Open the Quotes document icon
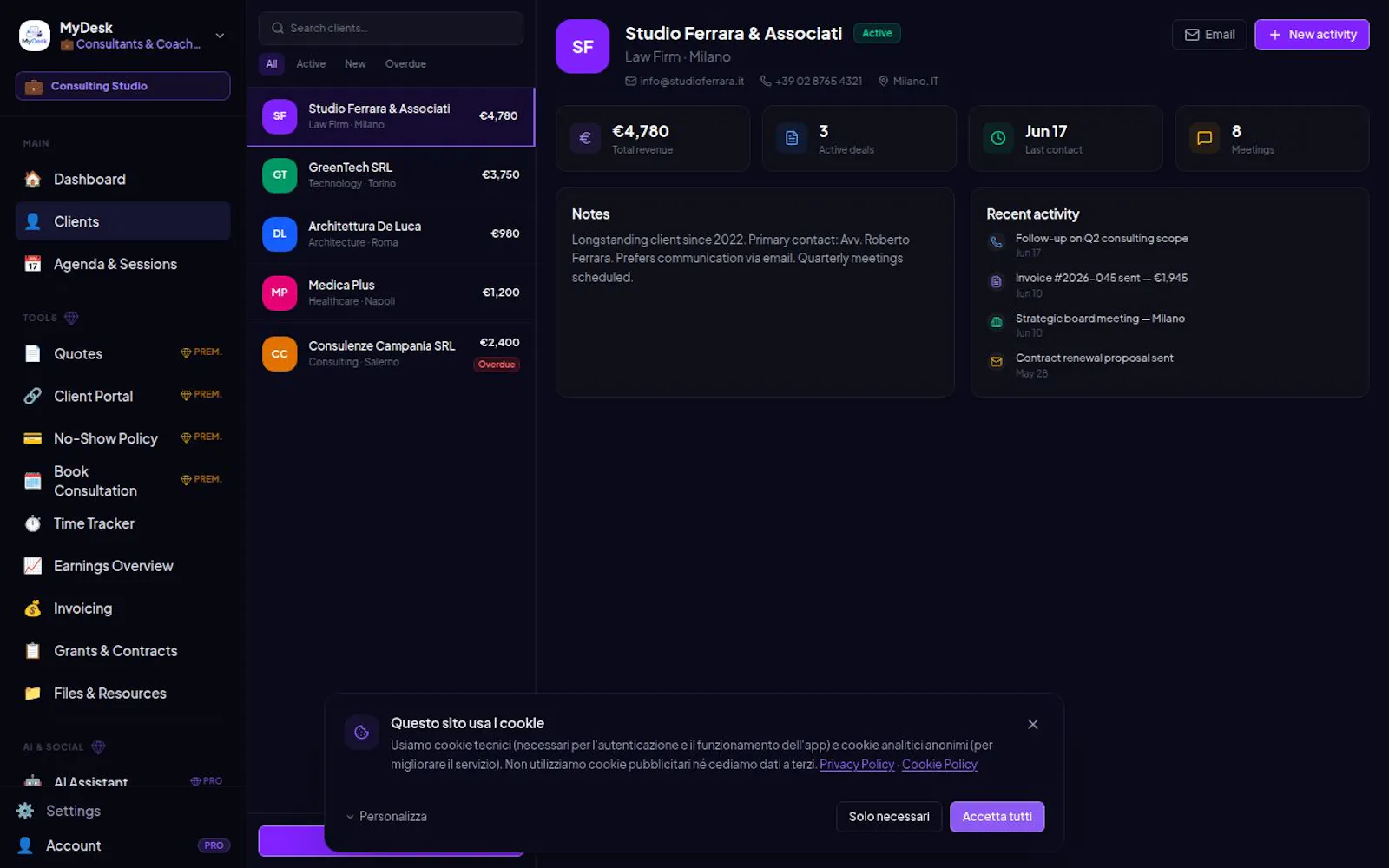Screen dimensions: 1389x868 coord(33,353)
